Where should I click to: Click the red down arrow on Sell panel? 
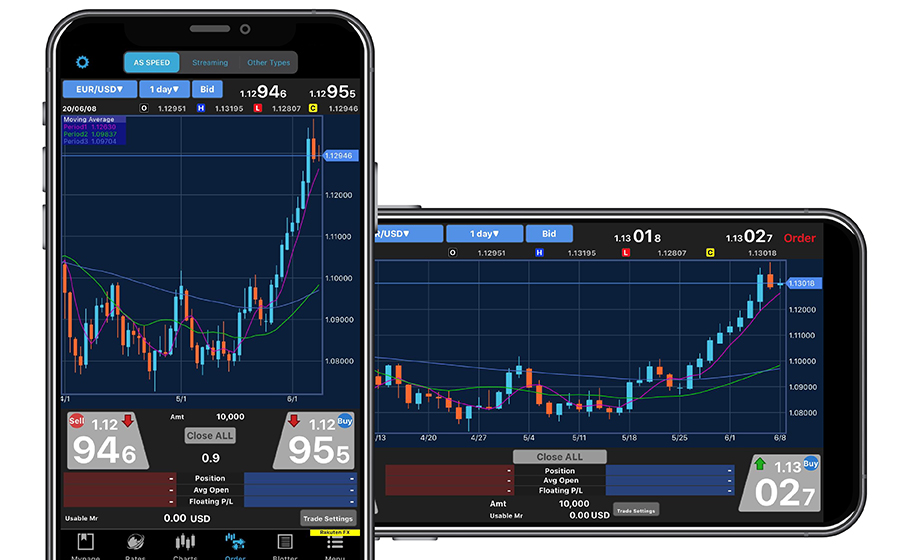[127, 421]
